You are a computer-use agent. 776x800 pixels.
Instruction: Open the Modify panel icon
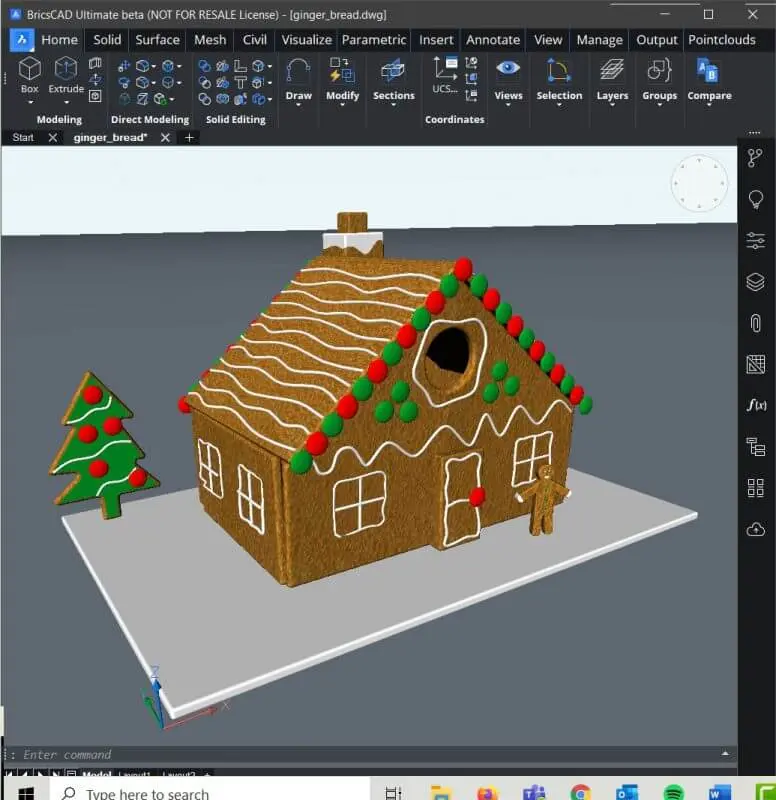342,70
